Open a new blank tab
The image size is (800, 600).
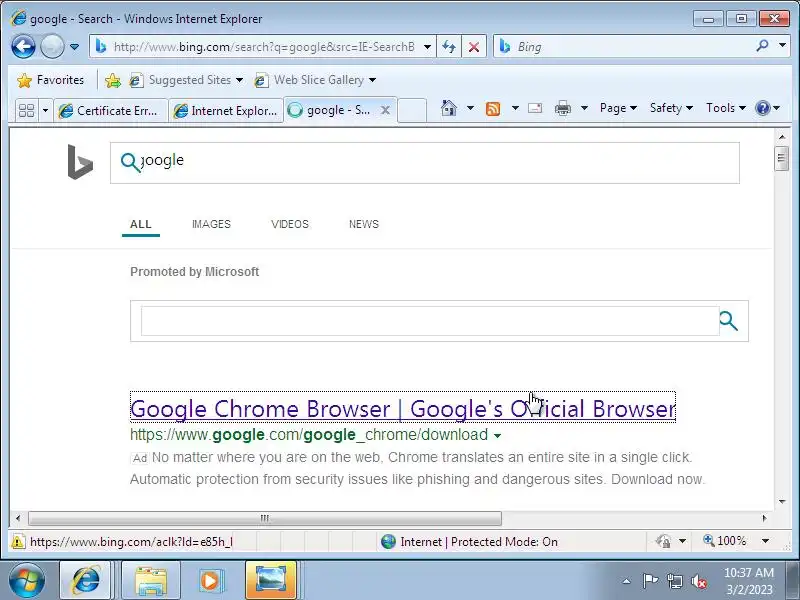412,110
